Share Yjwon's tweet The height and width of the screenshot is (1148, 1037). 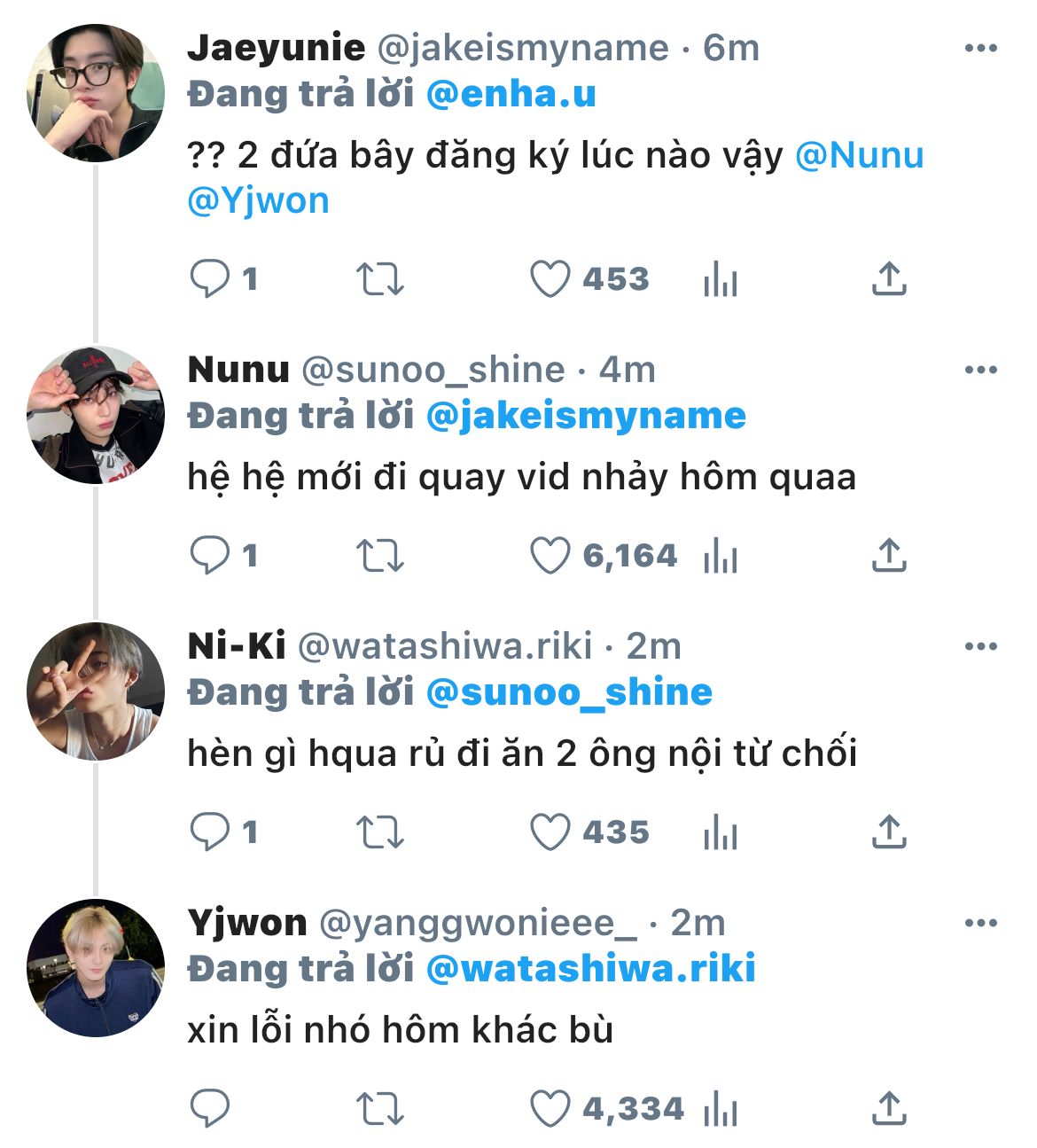click(888, 1108)
